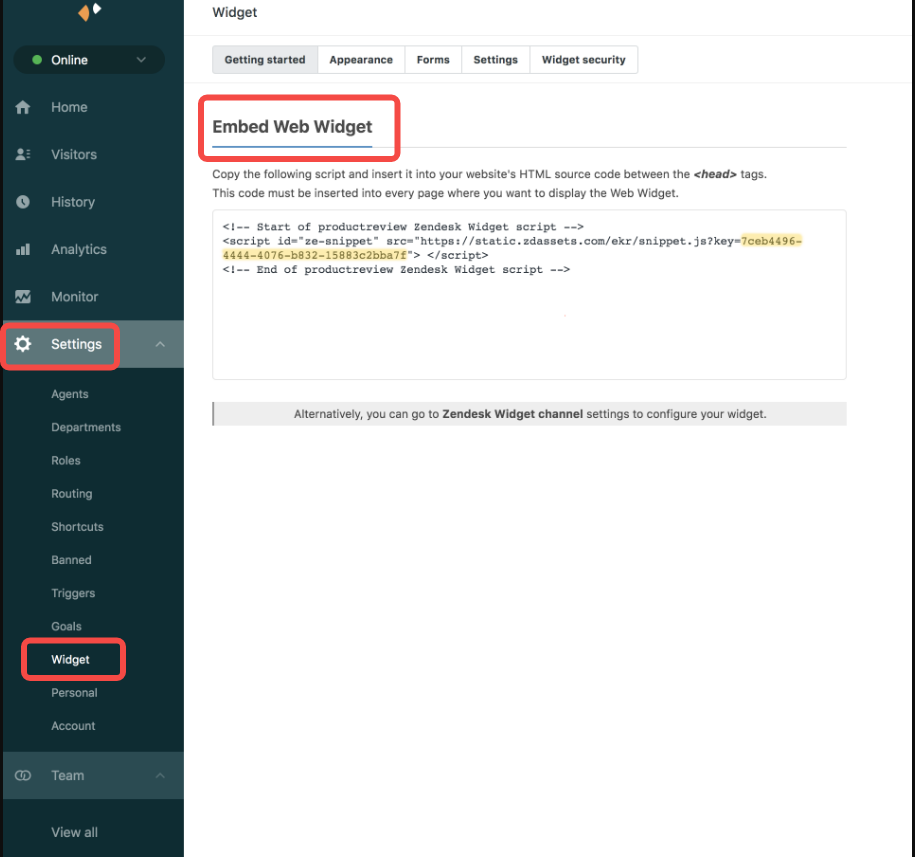Open the Banned list
This screenshot has height=857, width=915.
[x=71, y=560]
